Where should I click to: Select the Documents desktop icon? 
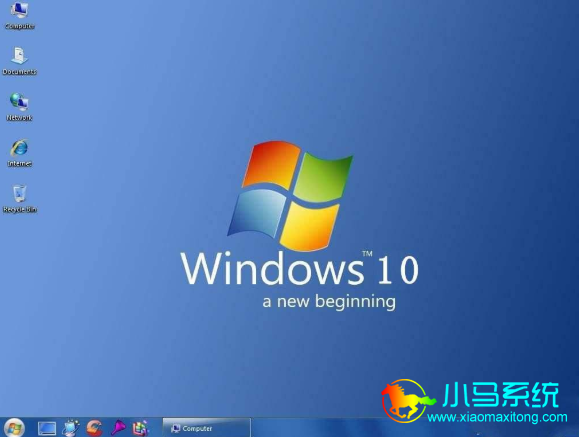coord(19,61)
